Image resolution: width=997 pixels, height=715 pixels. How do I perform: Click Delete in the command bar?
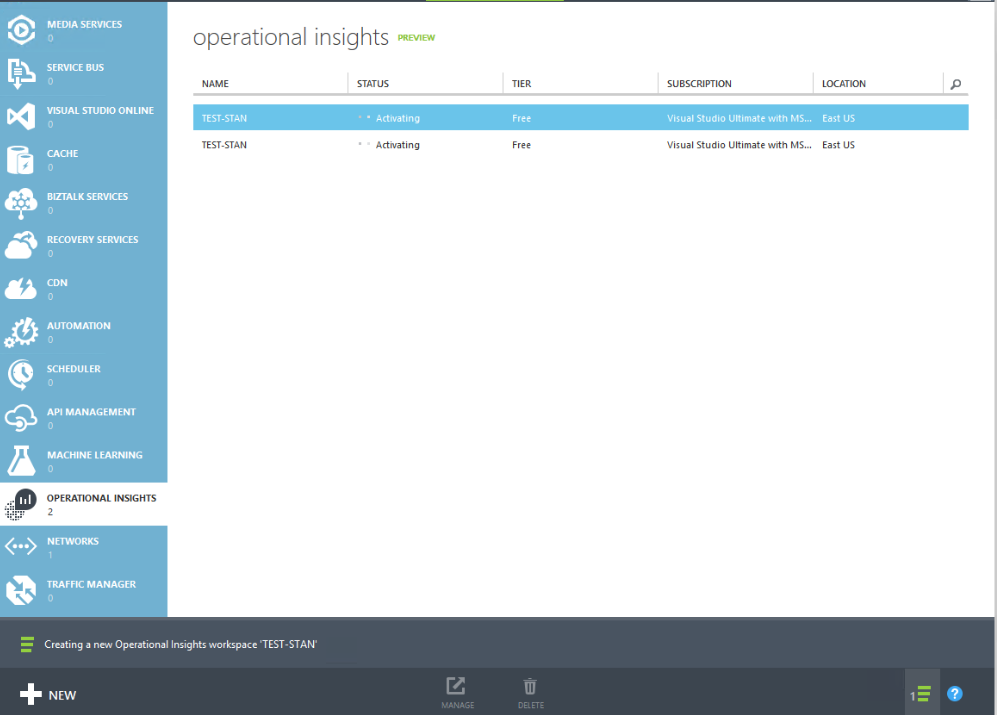pyautogui.click(x=530, y=692)
